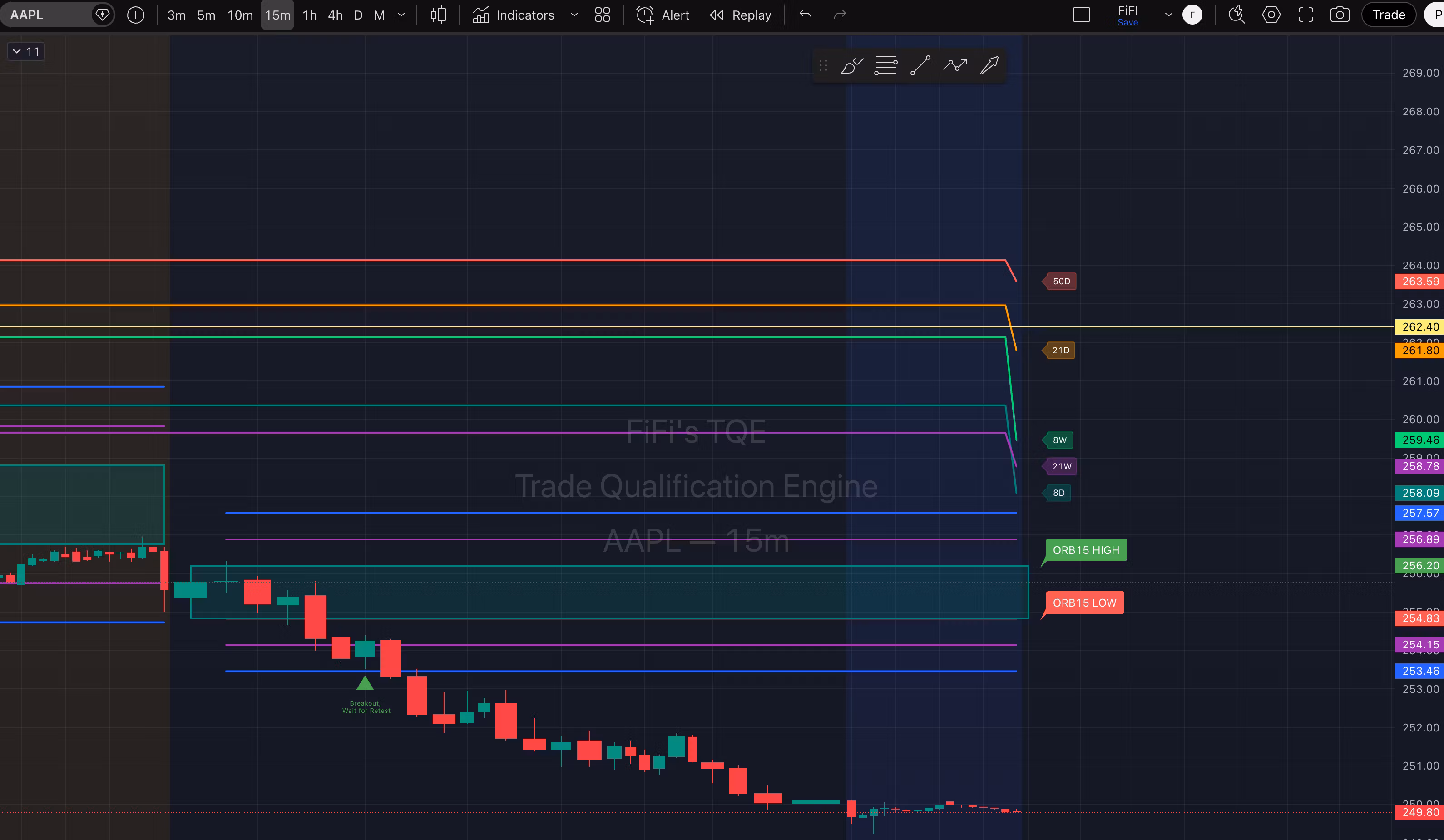Collapse the 11 indicators list expander
The height and width of the screenshot is (840, 1444).
coord(17,51)
